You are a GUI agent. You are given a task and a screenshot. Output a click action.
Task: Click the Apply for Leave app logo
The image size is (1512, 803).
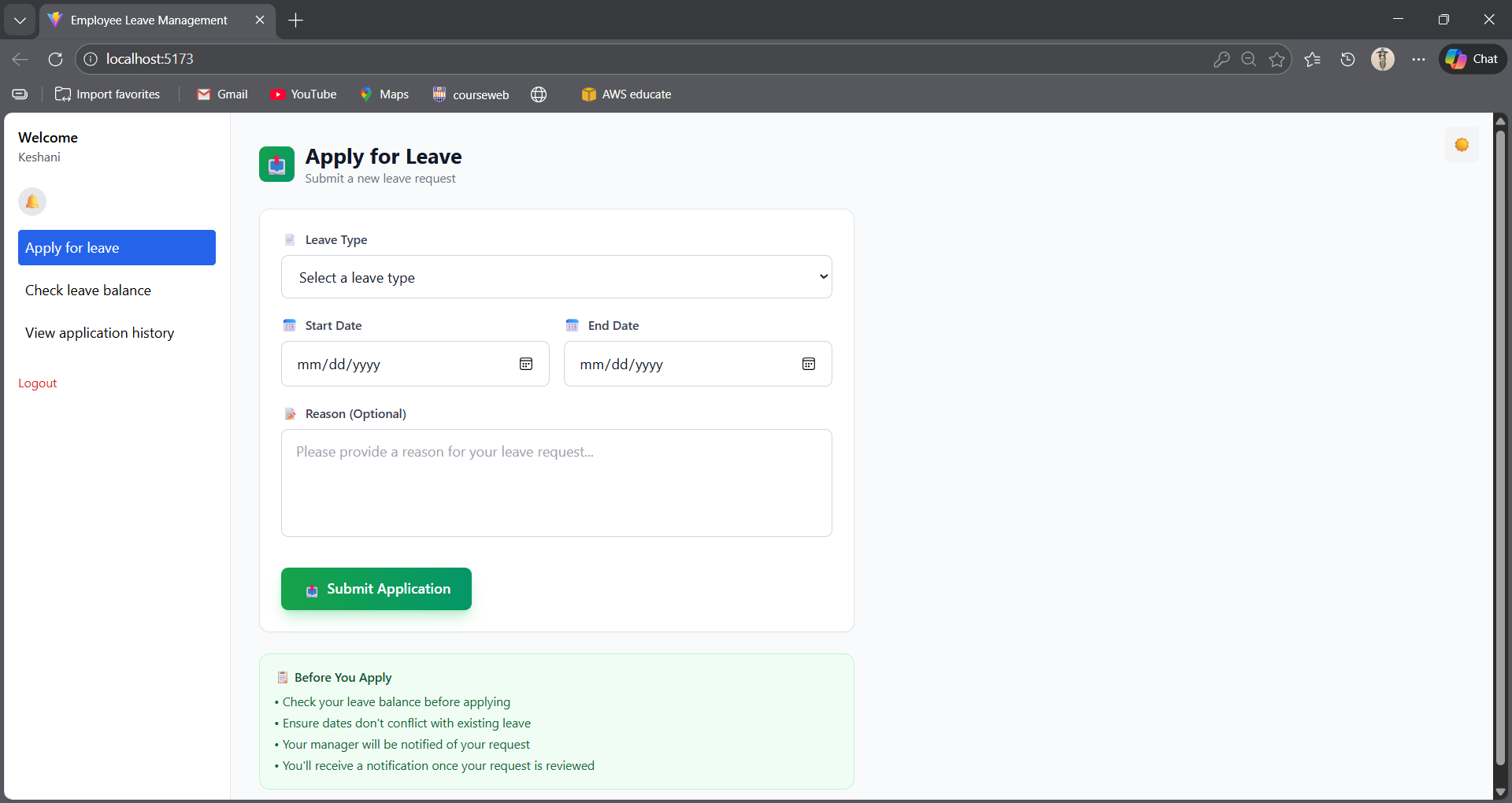(276, 165)
